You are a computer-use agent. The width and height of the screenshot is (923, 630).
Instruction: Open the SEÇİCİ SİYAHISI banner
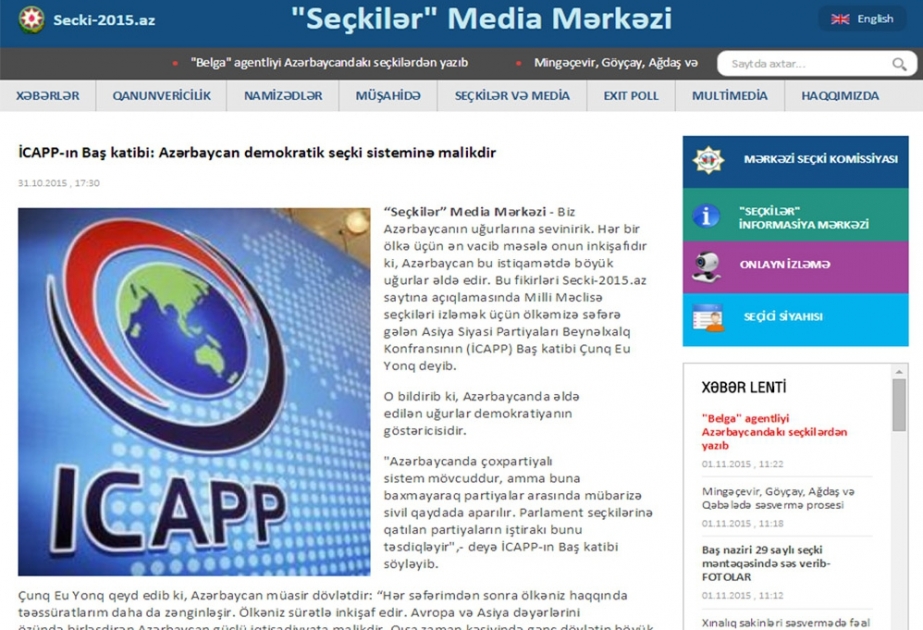click(x=795, y=320)
